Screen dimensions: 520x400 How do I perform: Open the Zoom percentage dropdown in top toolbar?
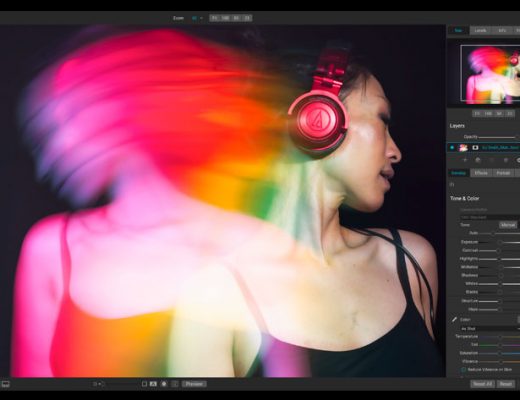tap(197, 18)
